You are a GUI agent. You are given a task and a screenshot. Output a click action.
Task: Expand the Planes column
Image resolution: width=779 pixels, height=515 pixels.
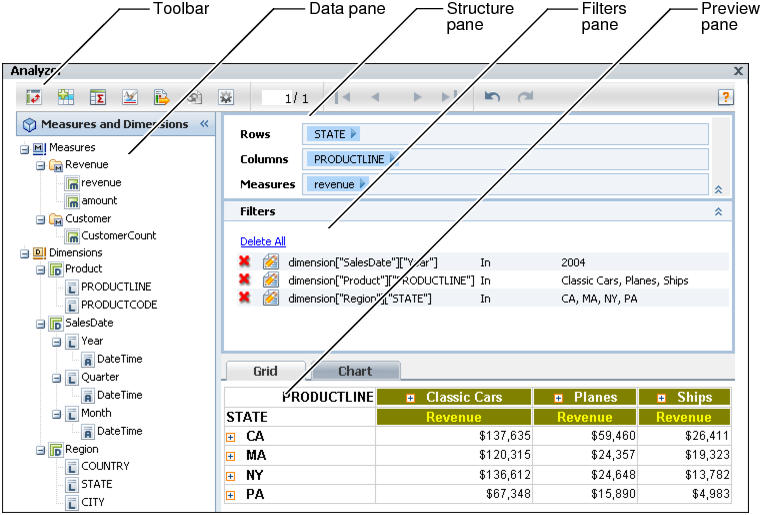(558, 398)
